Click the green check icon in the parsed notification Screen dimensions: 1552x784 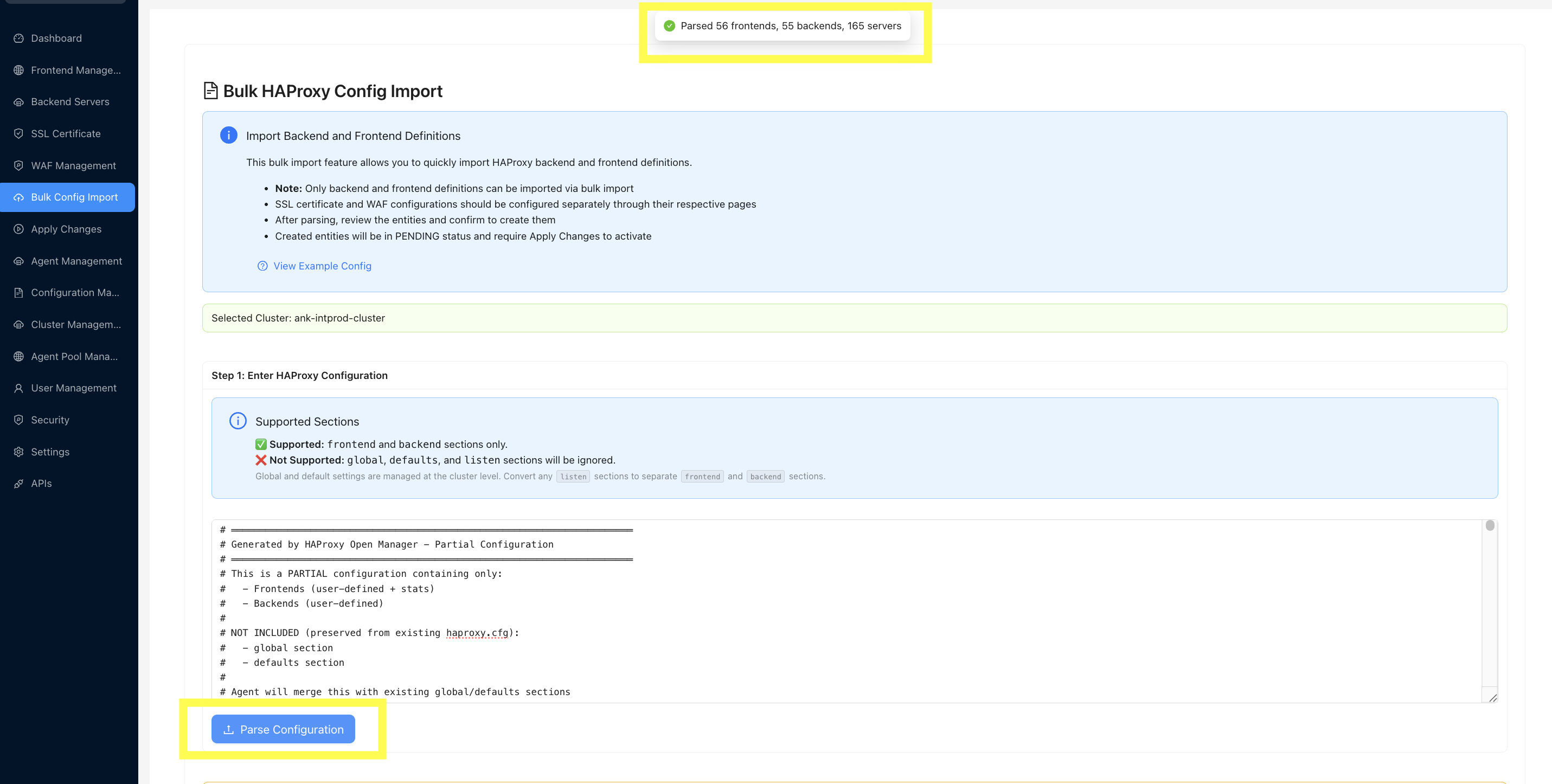click(669, 26)
